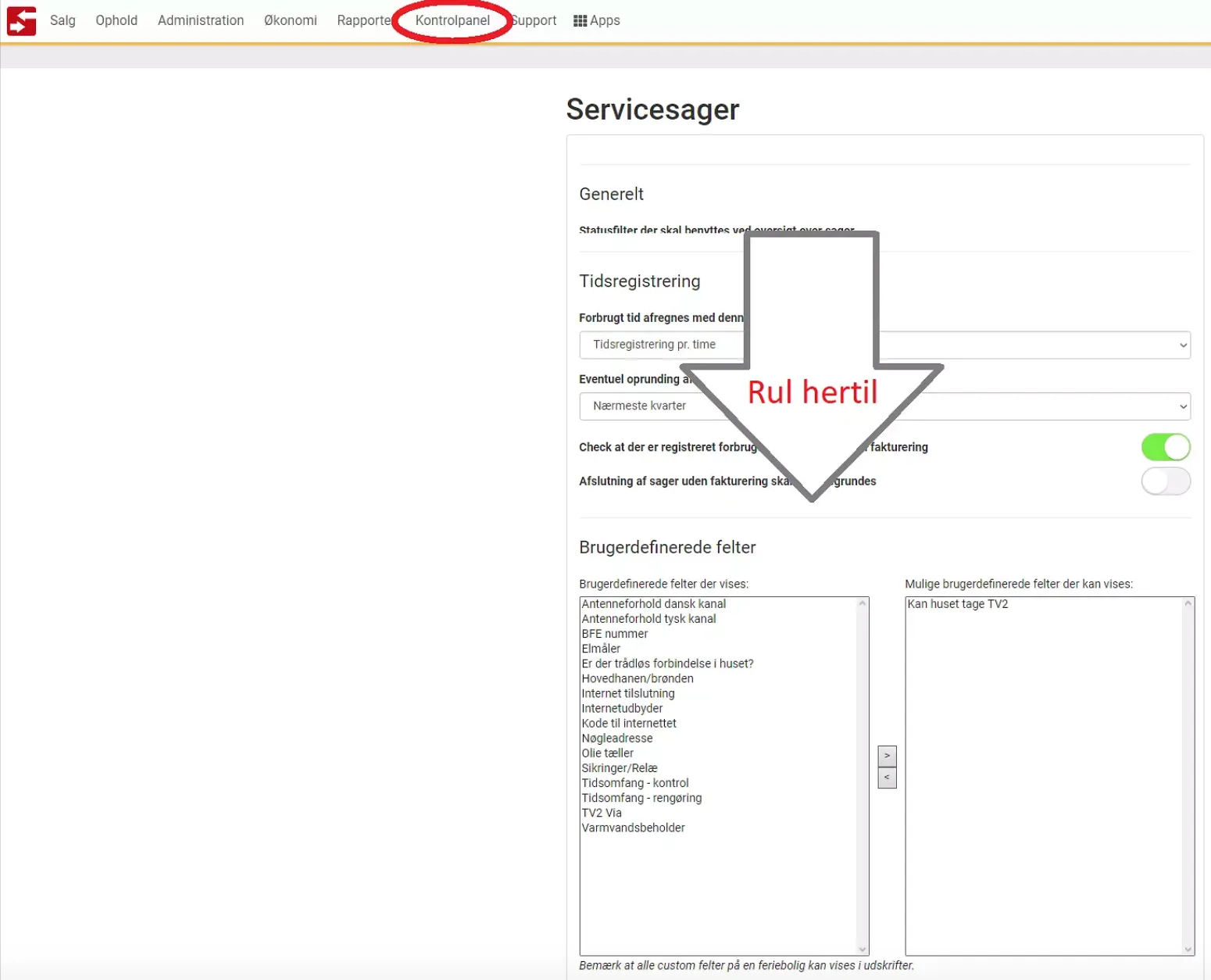Image resolution: width=1211 pixels, height=980 pixels.
Task: Open the Administration menu
Action: point(200,20)
